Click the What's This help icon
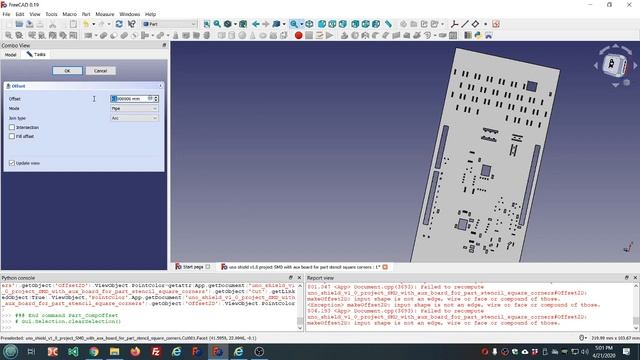Screen dimensions: 640x360 (x=131, y=24)
